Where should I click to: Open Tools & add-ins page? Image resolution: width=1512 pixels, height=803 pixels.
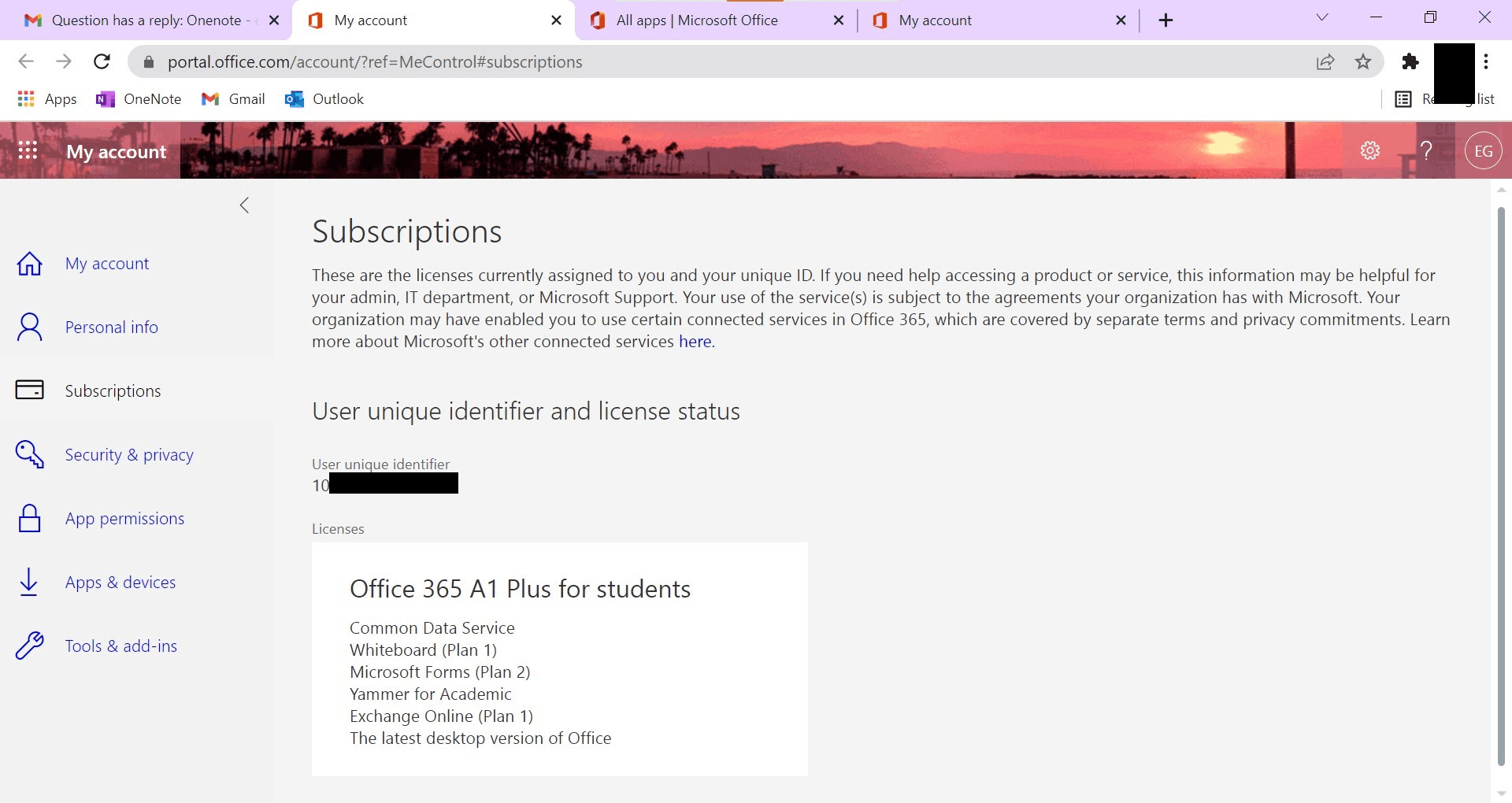(x=121, y=646)
